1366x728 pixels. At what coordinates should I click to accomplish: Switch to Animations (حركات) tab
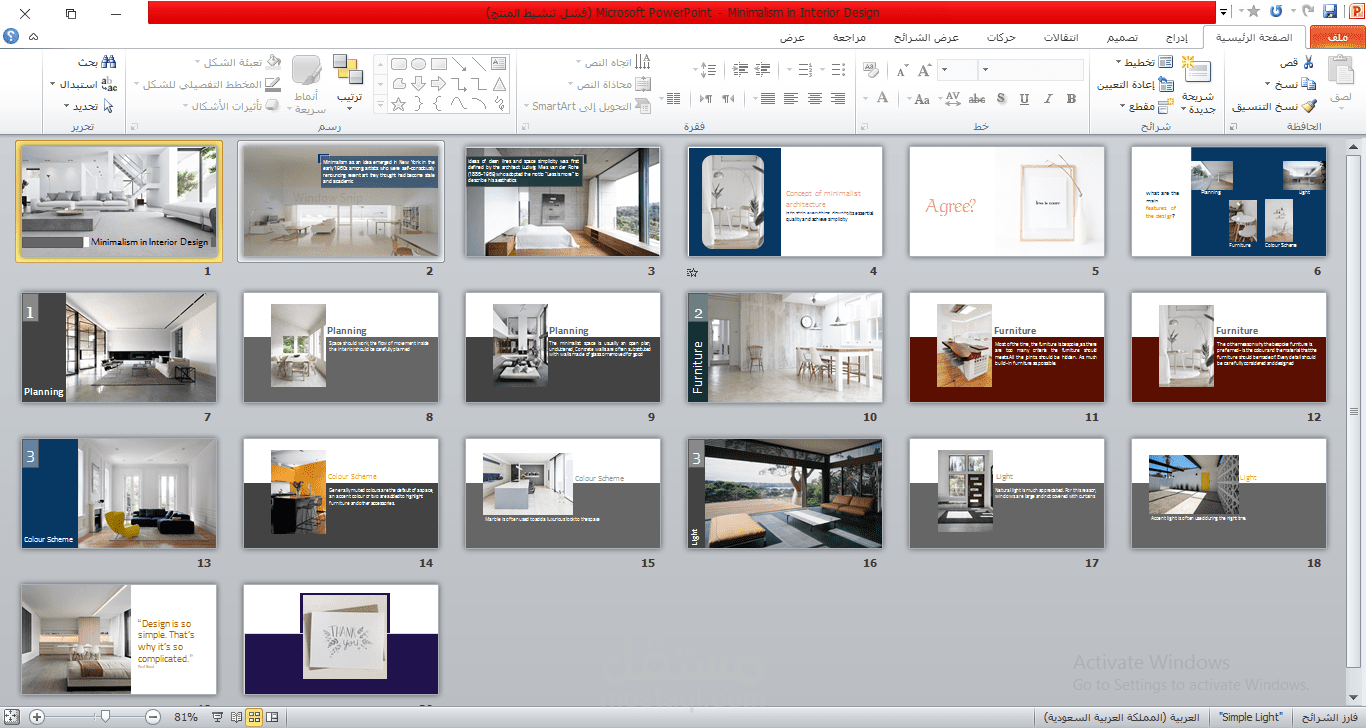(x=1001, y=38)
